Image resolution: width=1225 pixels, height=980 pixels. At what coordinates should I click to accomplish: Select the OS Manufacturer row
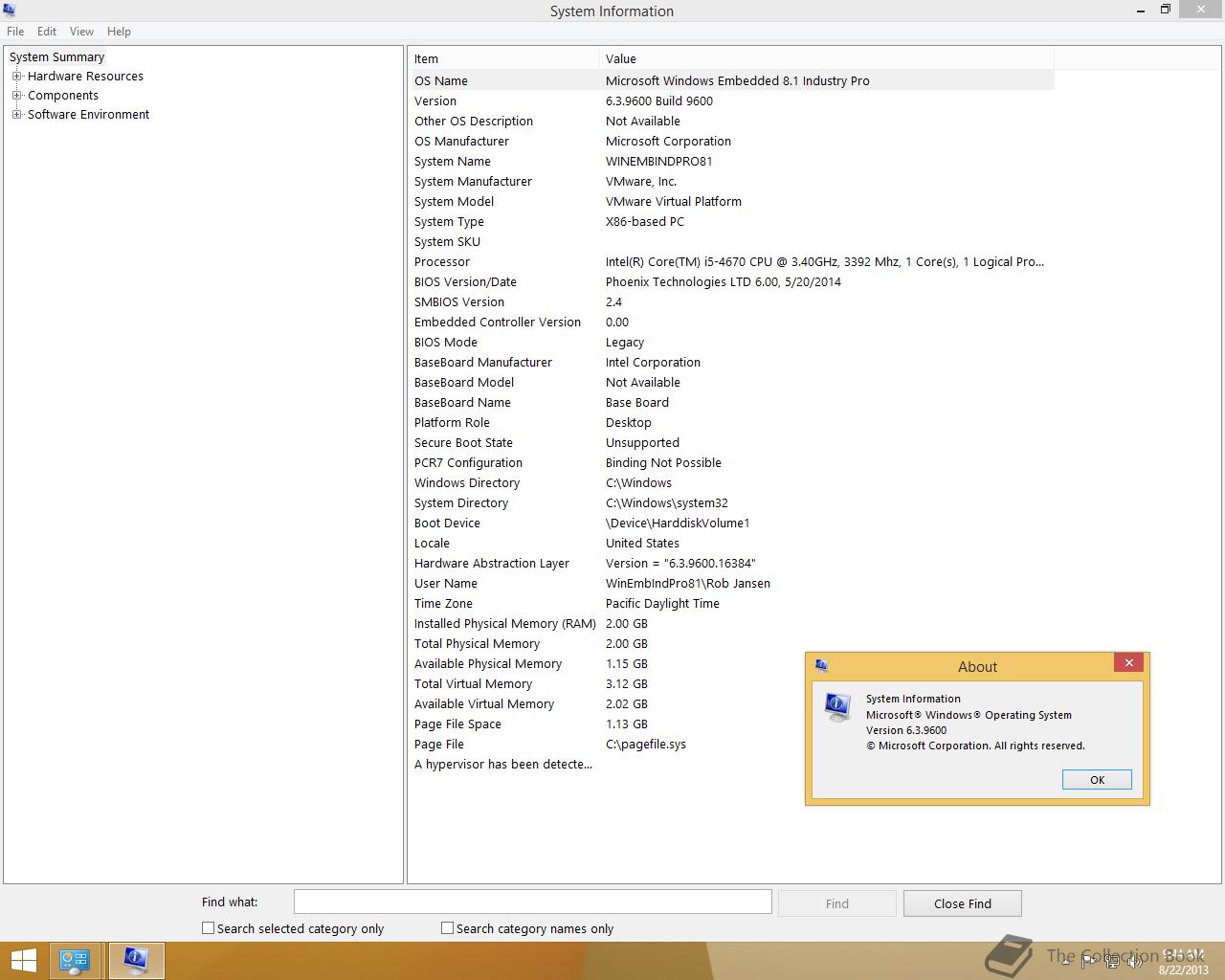[x=732, y=142]
